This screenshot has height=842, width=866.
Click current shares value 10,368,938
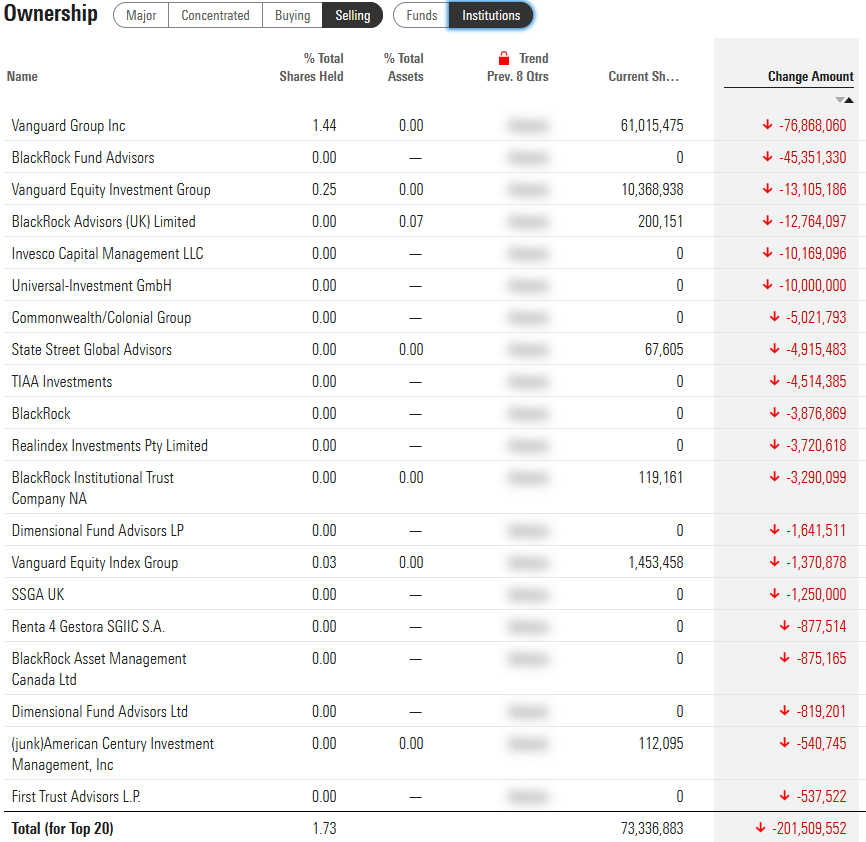[652, 189]
